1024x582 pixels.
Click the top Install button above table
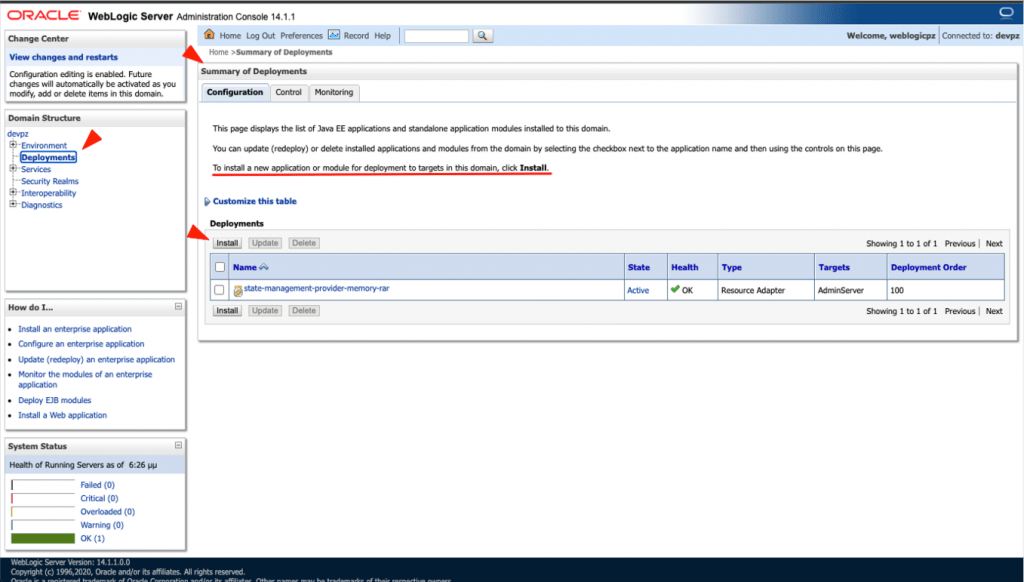[227, 243]
